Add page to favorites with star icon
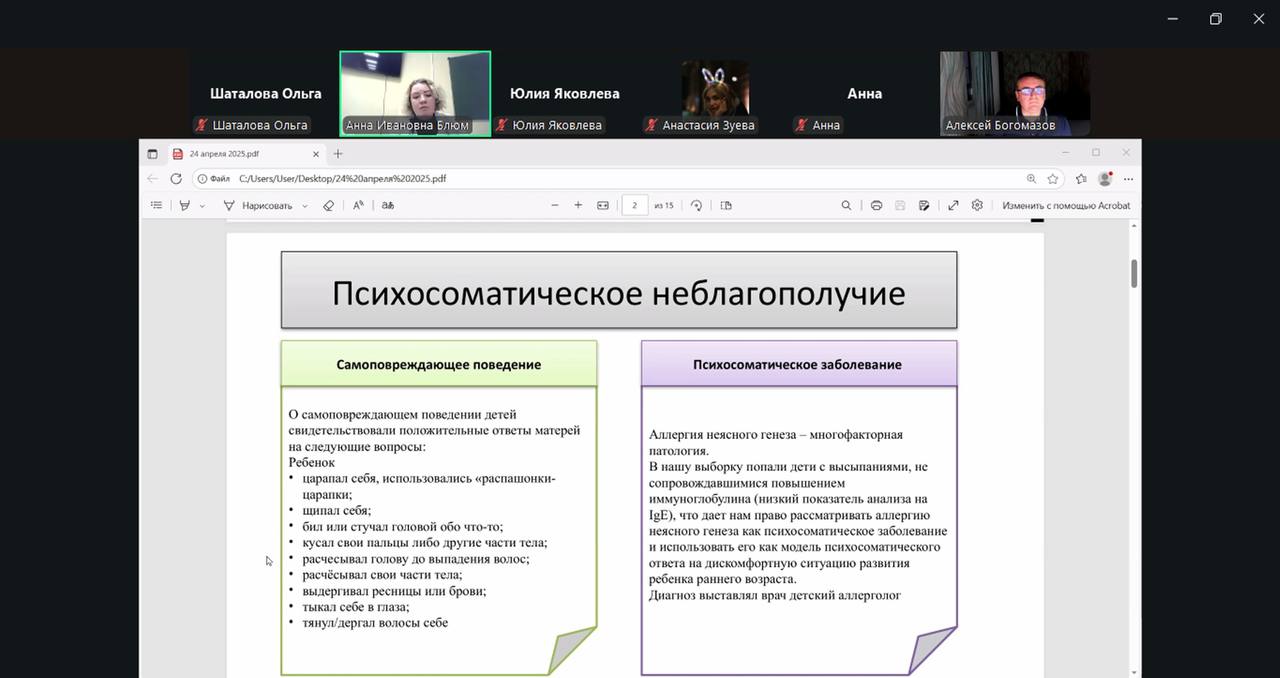Screen dimensions: 1280x678 point(1053,179)
